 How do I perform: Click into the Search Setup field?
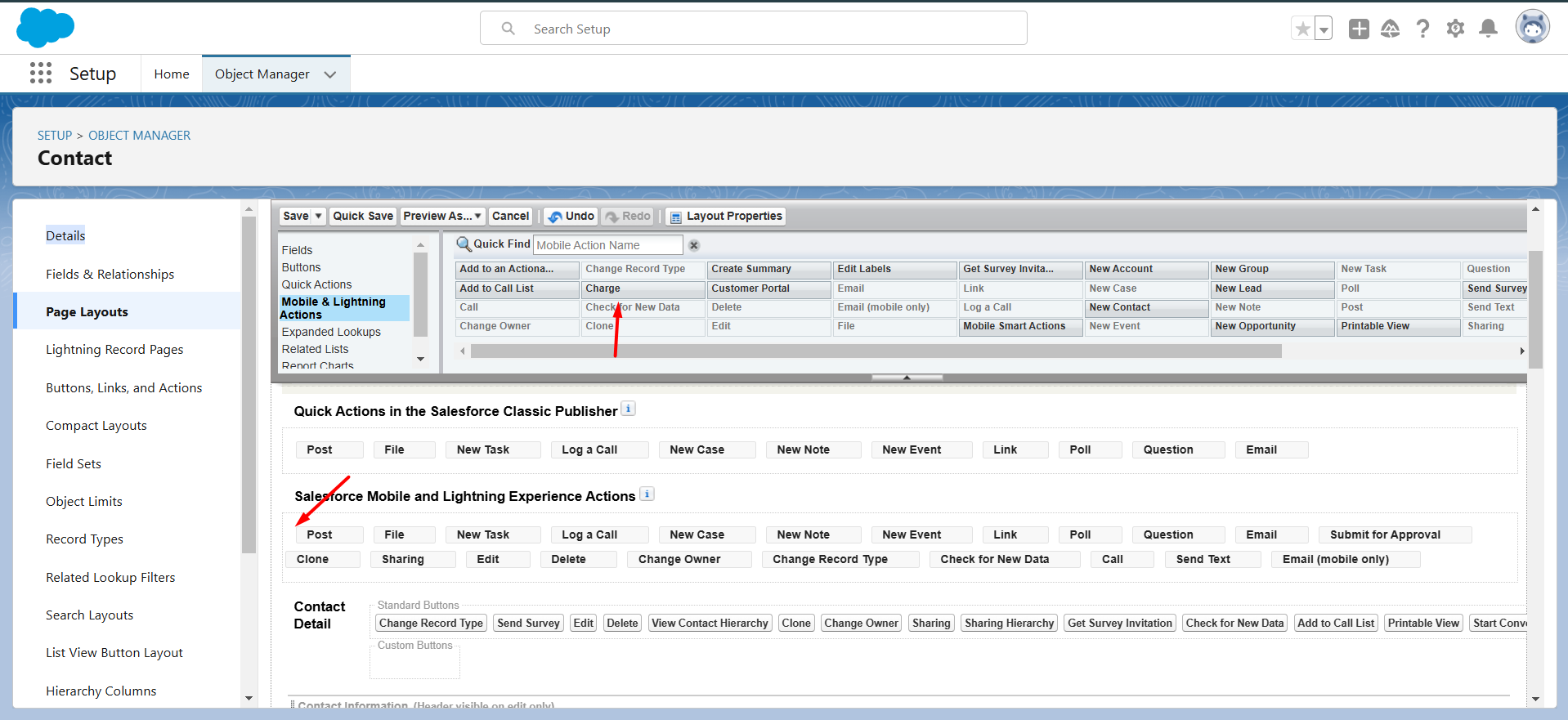pos(754,29)
